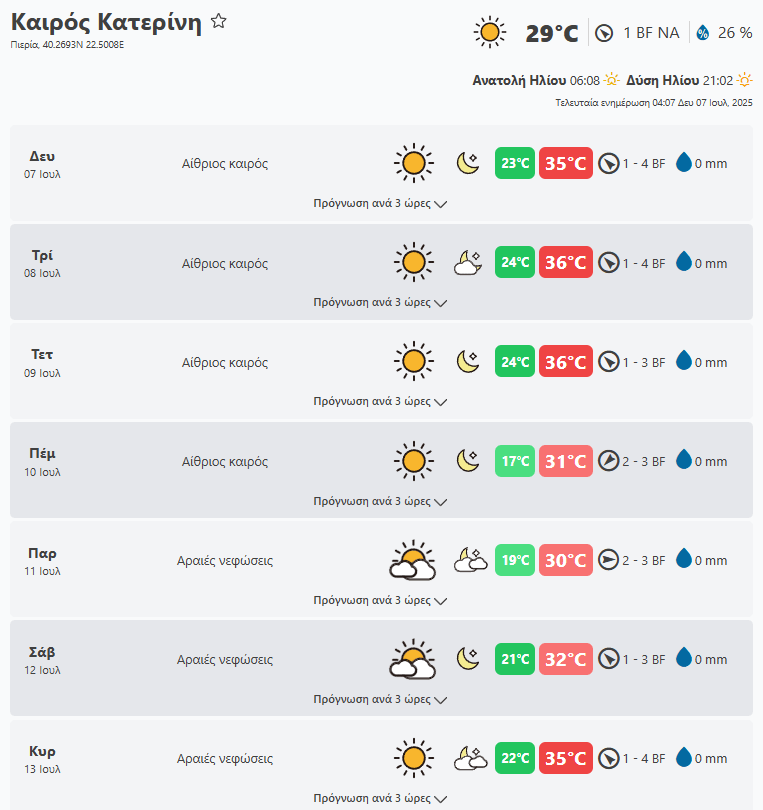Screen dimensions: 763x810
Task: Click the Αραιές νεφώσεις text for Saturday
Action: pyautogui.click(x=225, y=660)
